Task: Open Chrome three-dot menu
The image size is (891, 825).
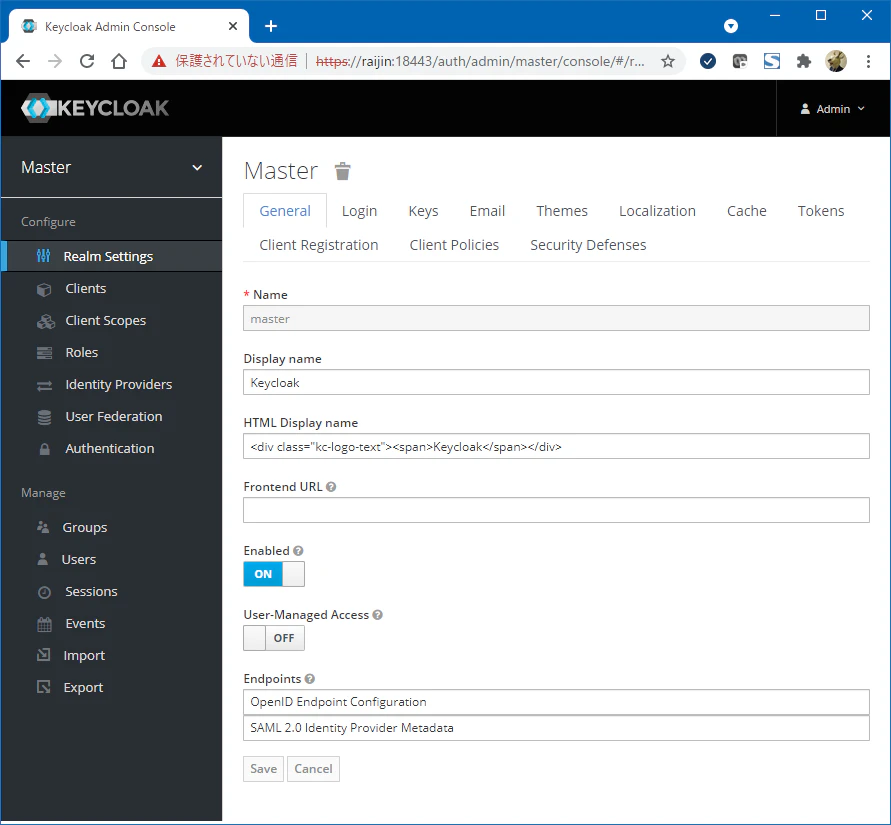Action: 868,61
